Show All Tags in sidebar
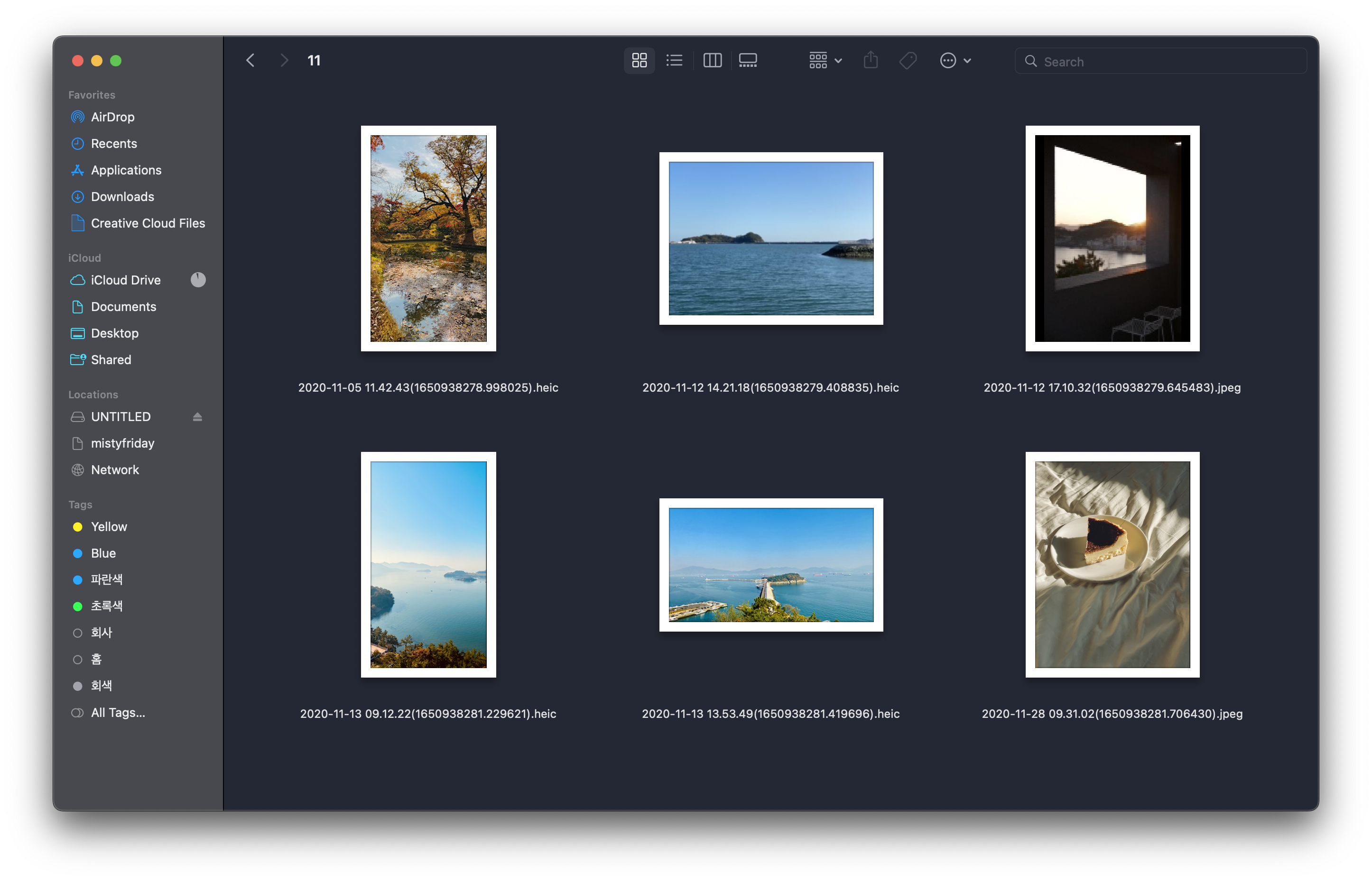Viewport: 1372px width, 881px height. [118, 713]
